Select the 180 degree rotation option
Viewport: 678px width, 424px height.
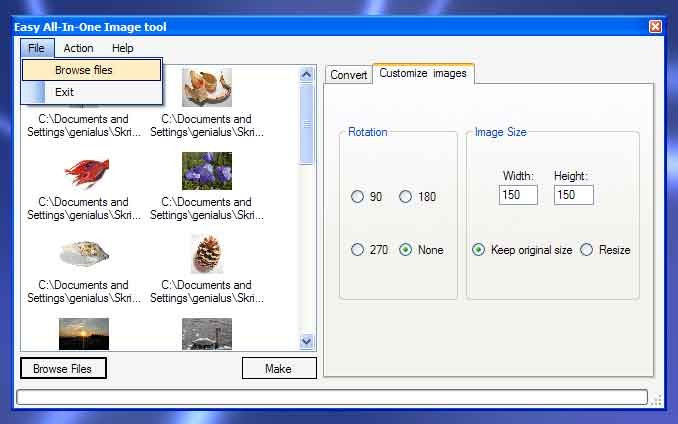pos(417,197)
